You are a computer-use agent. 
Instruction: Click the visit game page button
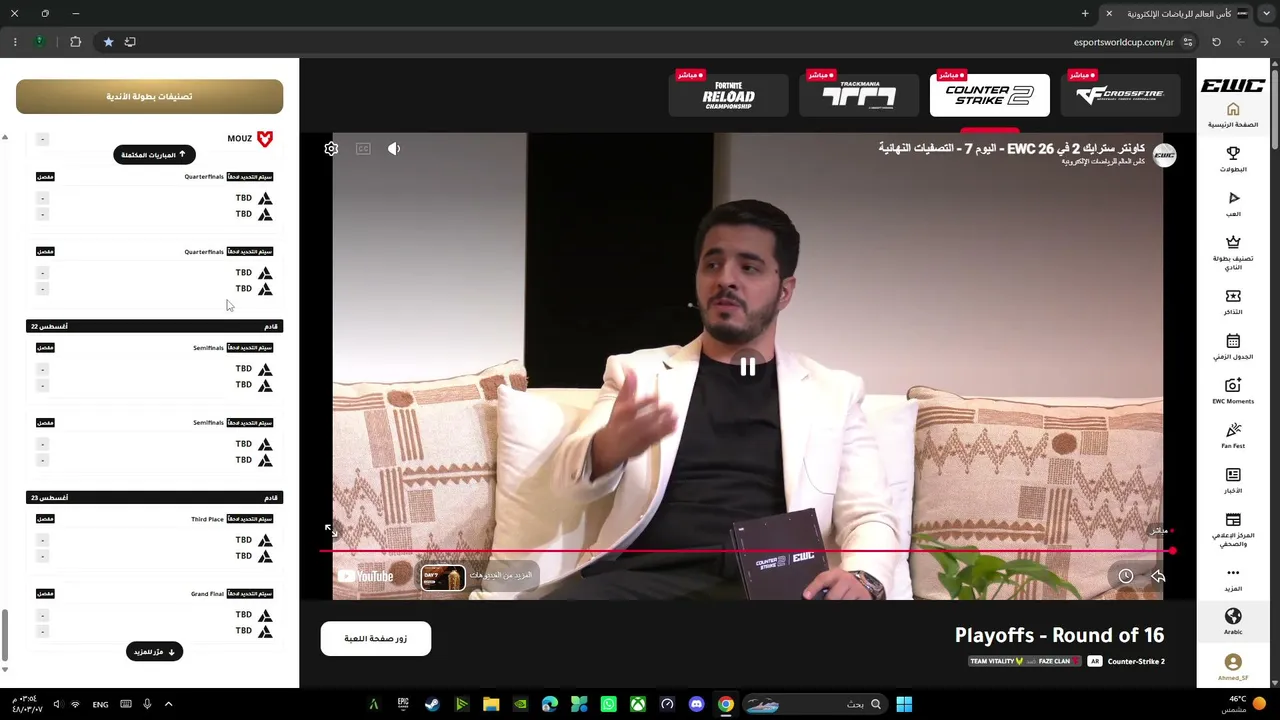376,639
